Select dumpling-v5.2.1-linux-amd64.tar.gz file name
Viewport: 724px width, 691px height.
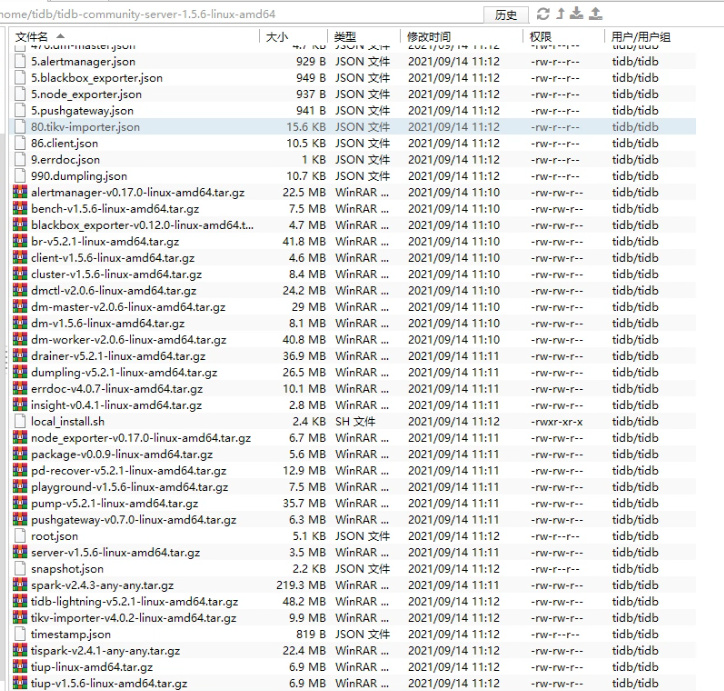[x=124, y=373]
